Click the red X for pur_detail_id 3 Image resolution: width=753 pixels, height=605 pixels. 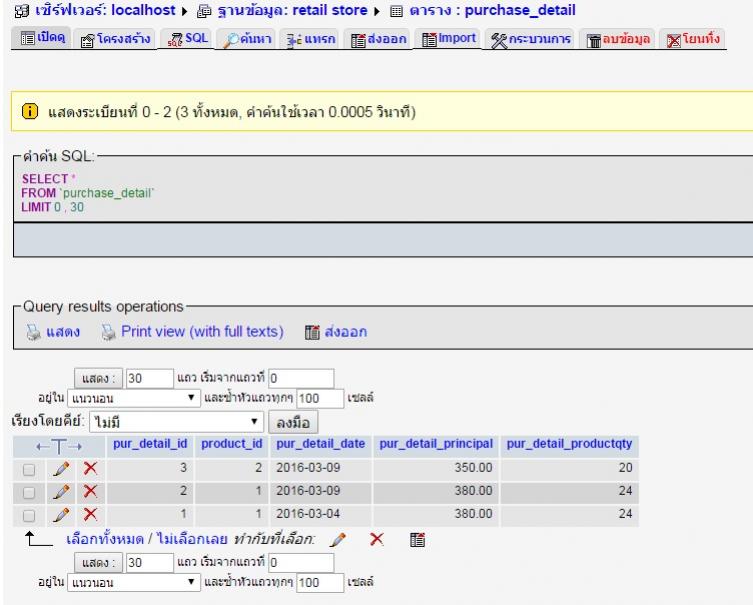click(x=91, y=468)
